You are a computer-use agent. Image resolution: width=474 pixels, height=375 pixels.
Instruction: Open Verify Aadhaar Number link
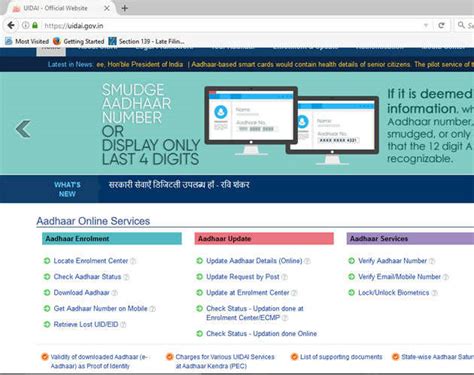[392, 261]
